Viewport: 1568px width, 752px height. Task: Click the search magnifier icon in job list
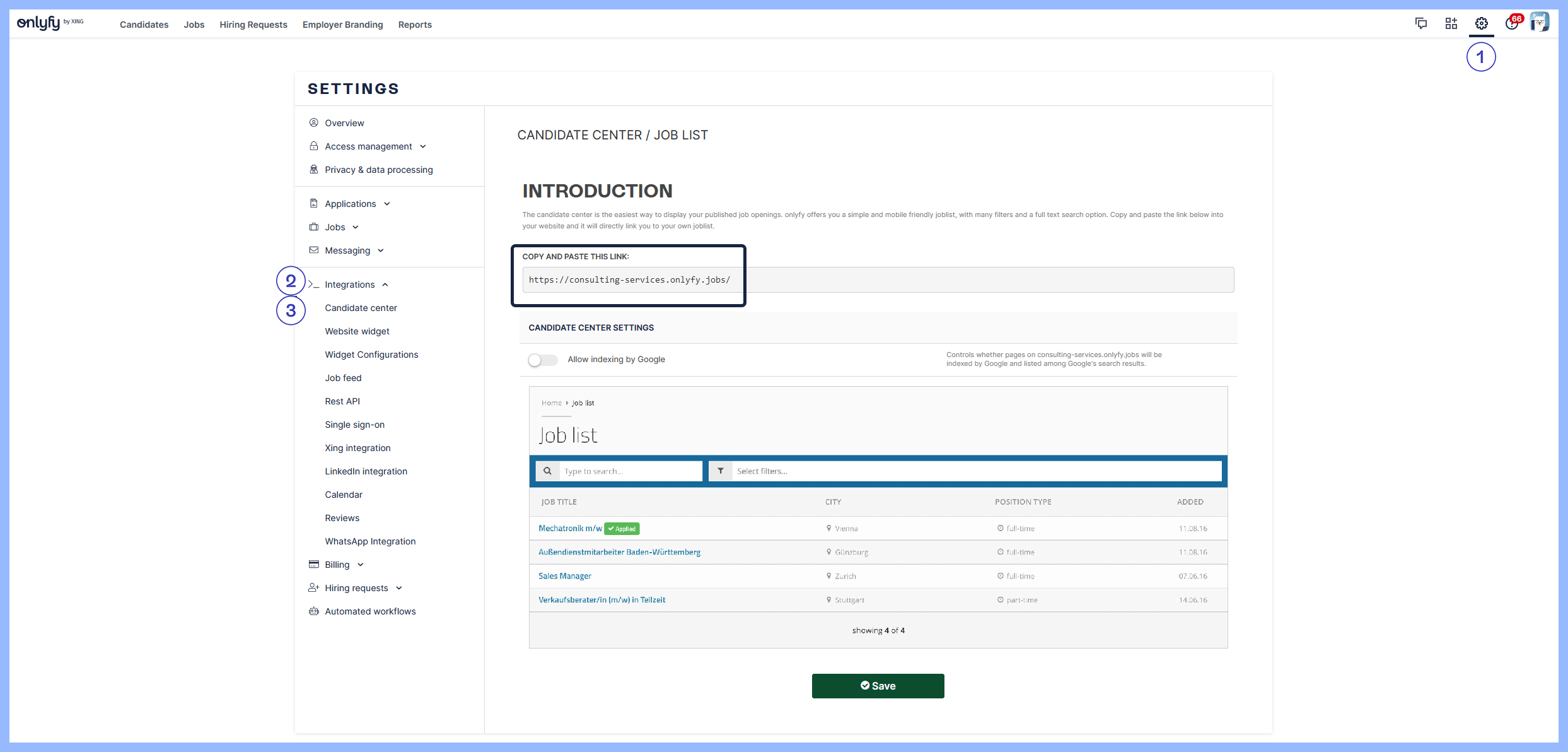pyautogui.click(x=547, y=471)
